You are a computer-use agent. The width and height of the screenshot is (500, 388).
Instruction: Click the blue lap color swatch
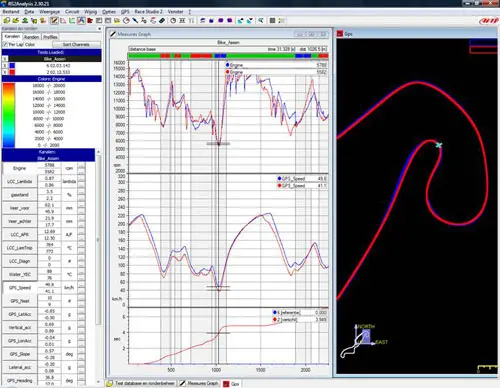(x=12, y=65)
